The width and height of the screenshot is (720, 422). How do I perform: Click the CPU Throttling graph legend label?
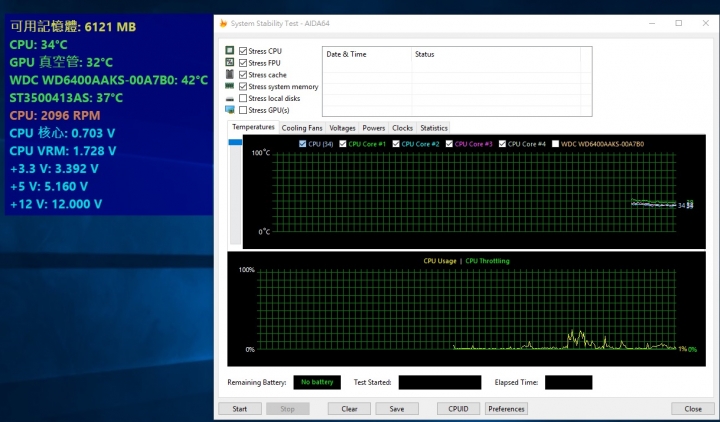487,261
